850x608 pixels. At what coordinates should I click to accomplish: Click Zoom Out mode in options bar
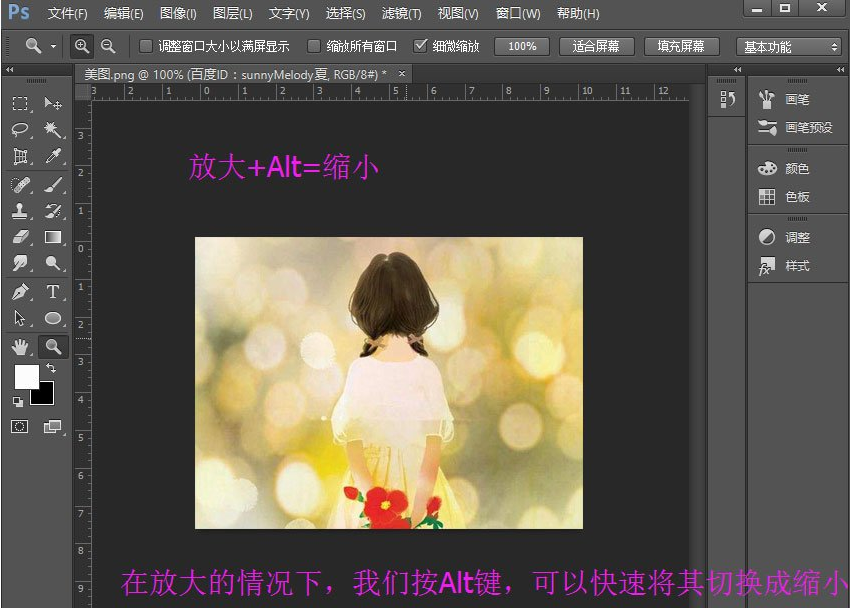click(108, 46)
